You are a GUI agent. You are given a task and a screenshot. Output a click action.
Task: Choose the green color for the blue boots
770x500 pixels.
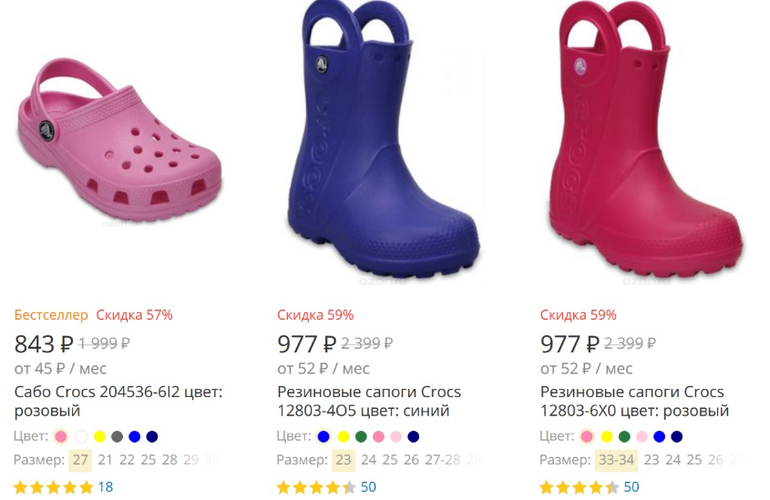coord(361,437)
